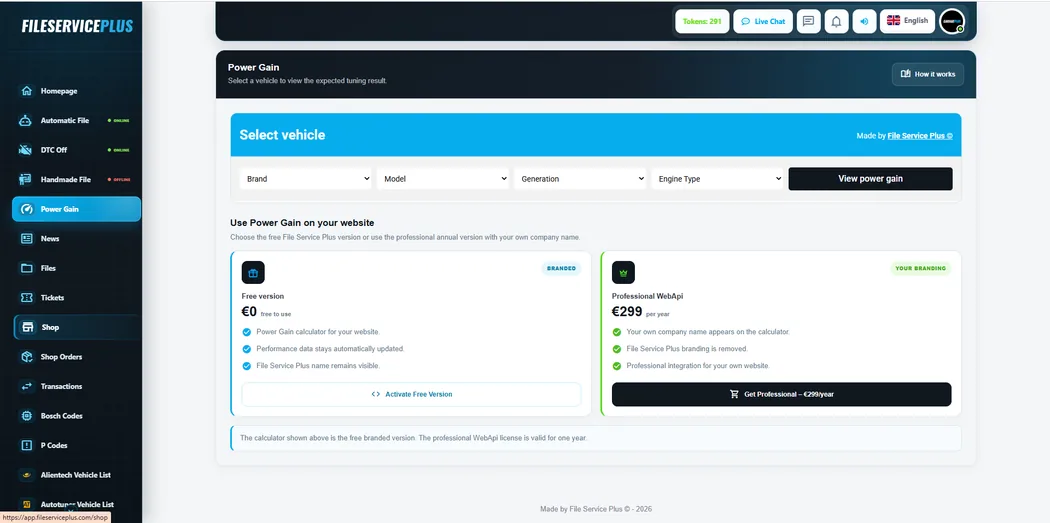
Task: Click the Free version gift icon
Action: click(x=253, y=273)
